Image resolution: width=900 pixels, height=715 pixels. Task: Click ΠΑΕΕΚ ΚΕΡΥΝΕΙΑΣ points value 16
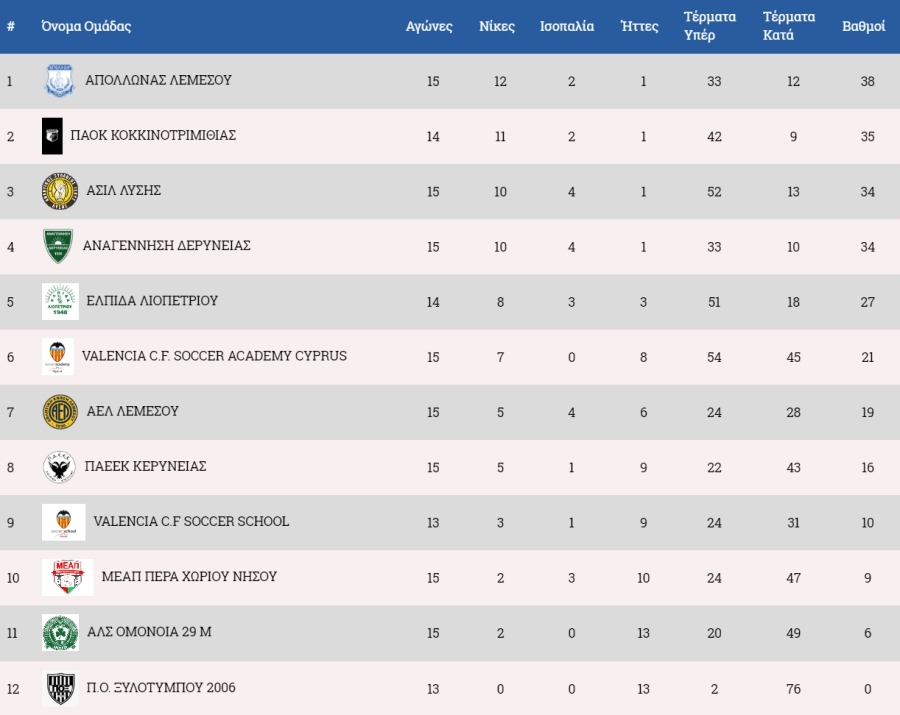click(x=867, y=468)
